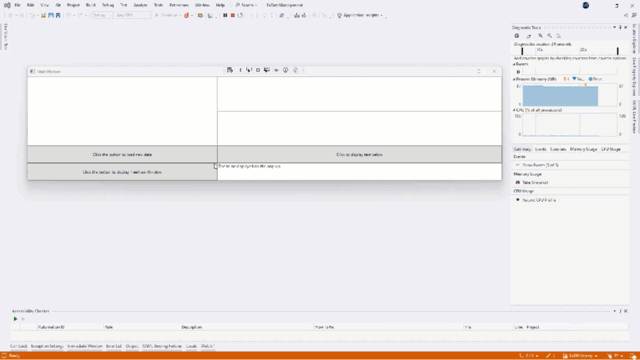Click the Continue debugging button

[167, 15]
